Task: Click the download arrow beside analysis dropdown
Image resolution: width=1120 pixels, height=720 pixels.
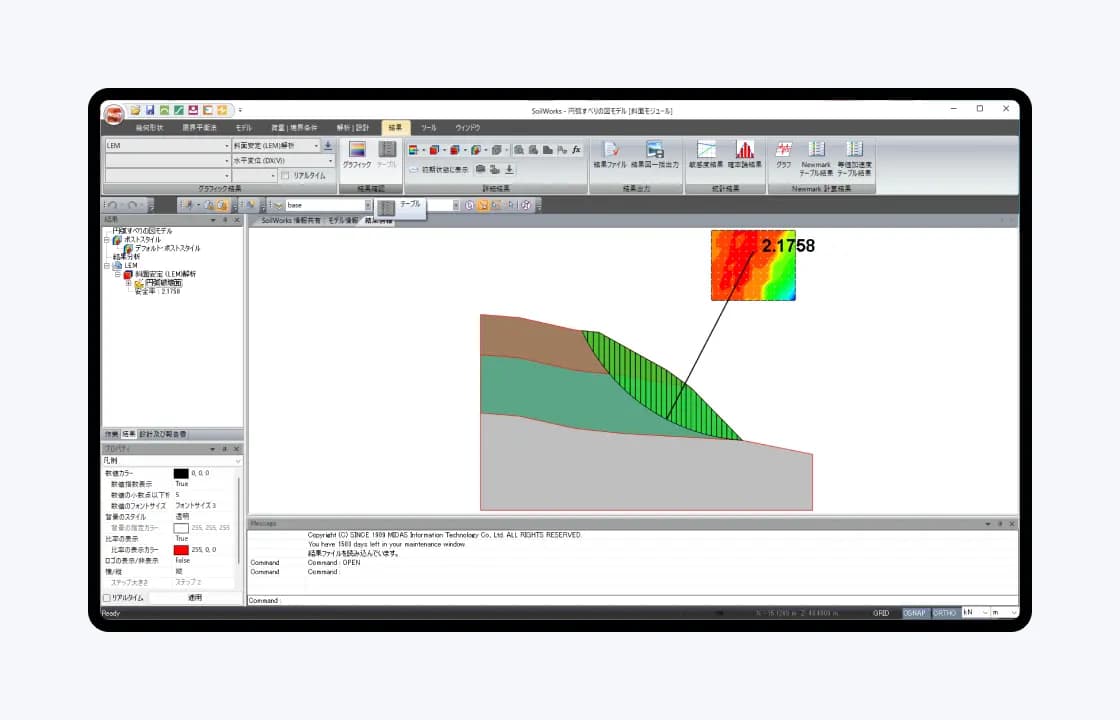Action: click(x=328, y=145)
